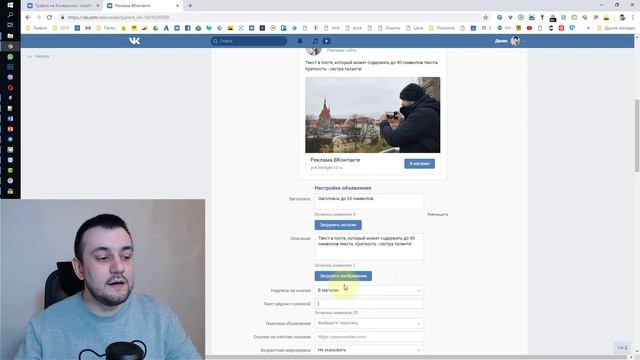Screen dimensions: 640x360
Task: Focus the Заголовок text field
Action: pyautogui.click(x=369, y=202)
